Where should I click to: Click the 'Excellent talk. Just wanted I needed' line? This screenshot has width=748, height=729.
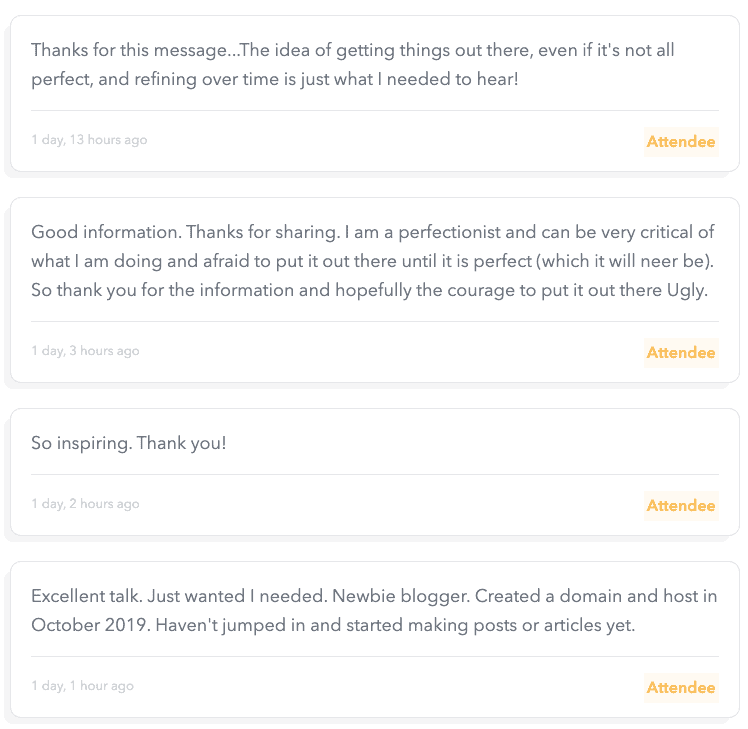[x=374, y=597]
